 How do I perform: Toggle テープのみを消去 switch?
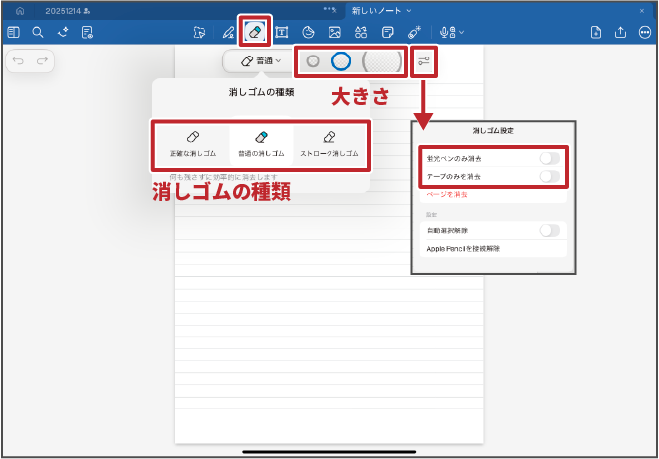point(550,177)
